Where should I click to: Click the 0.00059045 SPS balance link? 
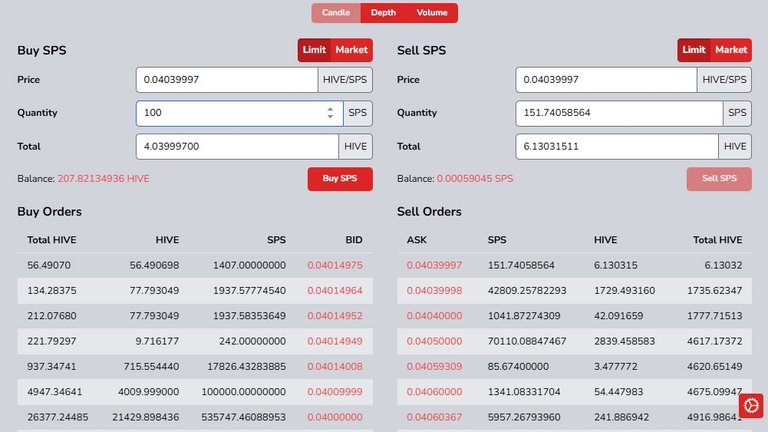pos(475,179)
